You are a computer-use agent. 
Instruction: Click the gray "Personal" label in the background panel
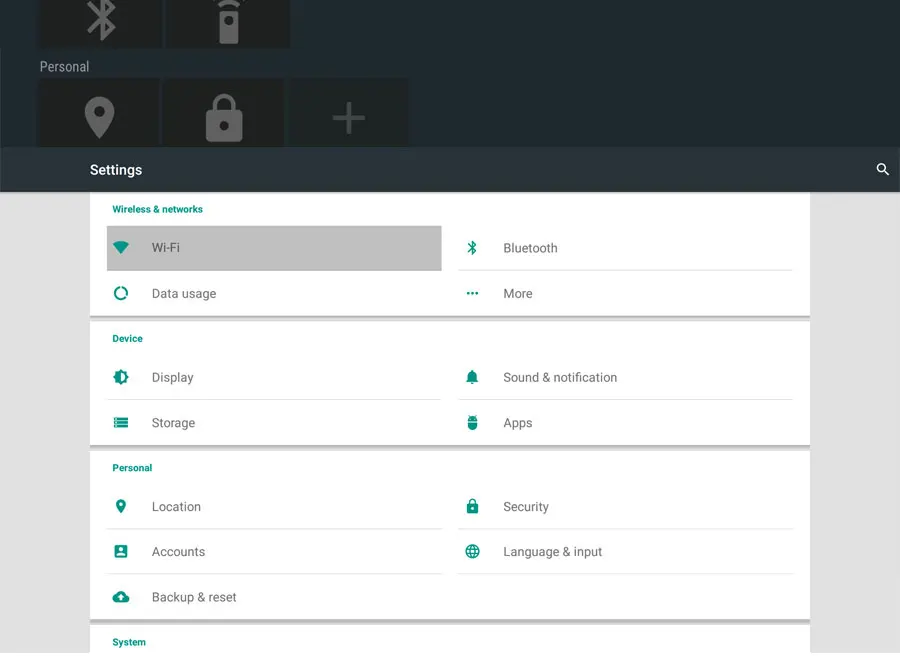tap(64, 67)
